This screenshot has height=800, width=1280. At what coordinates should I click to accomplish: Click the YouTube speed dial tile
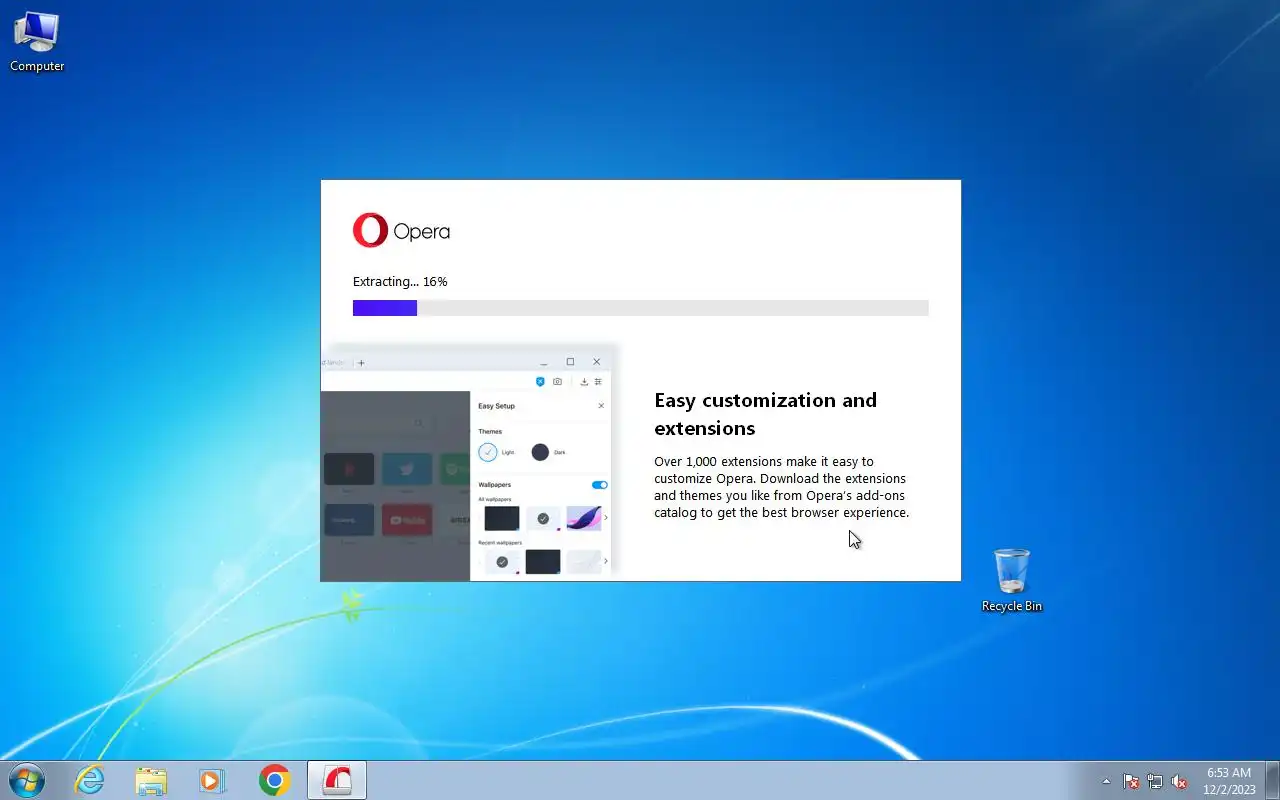pyautogui.click(x=406, y=520)
